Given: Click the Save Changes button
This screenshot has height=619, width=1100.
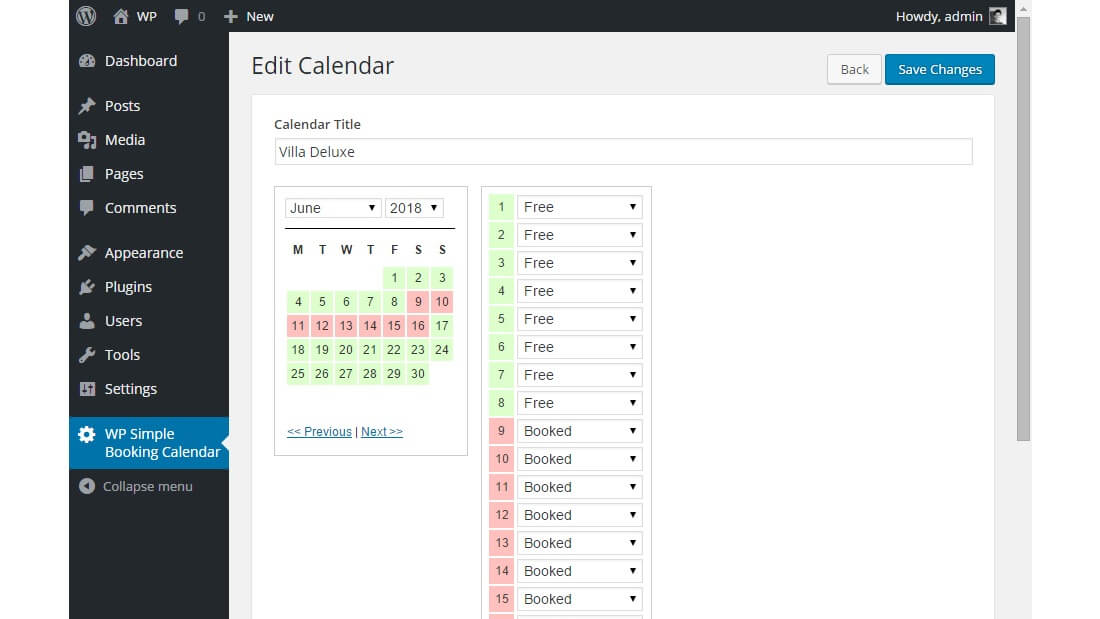Looking at the screenshot, I should coord(939,69).
